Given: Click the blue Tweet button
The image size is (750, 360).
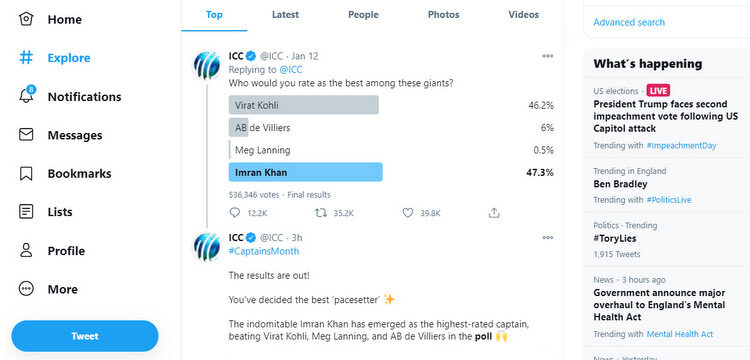Looking at the screenshot, I should tap(85, 336).
